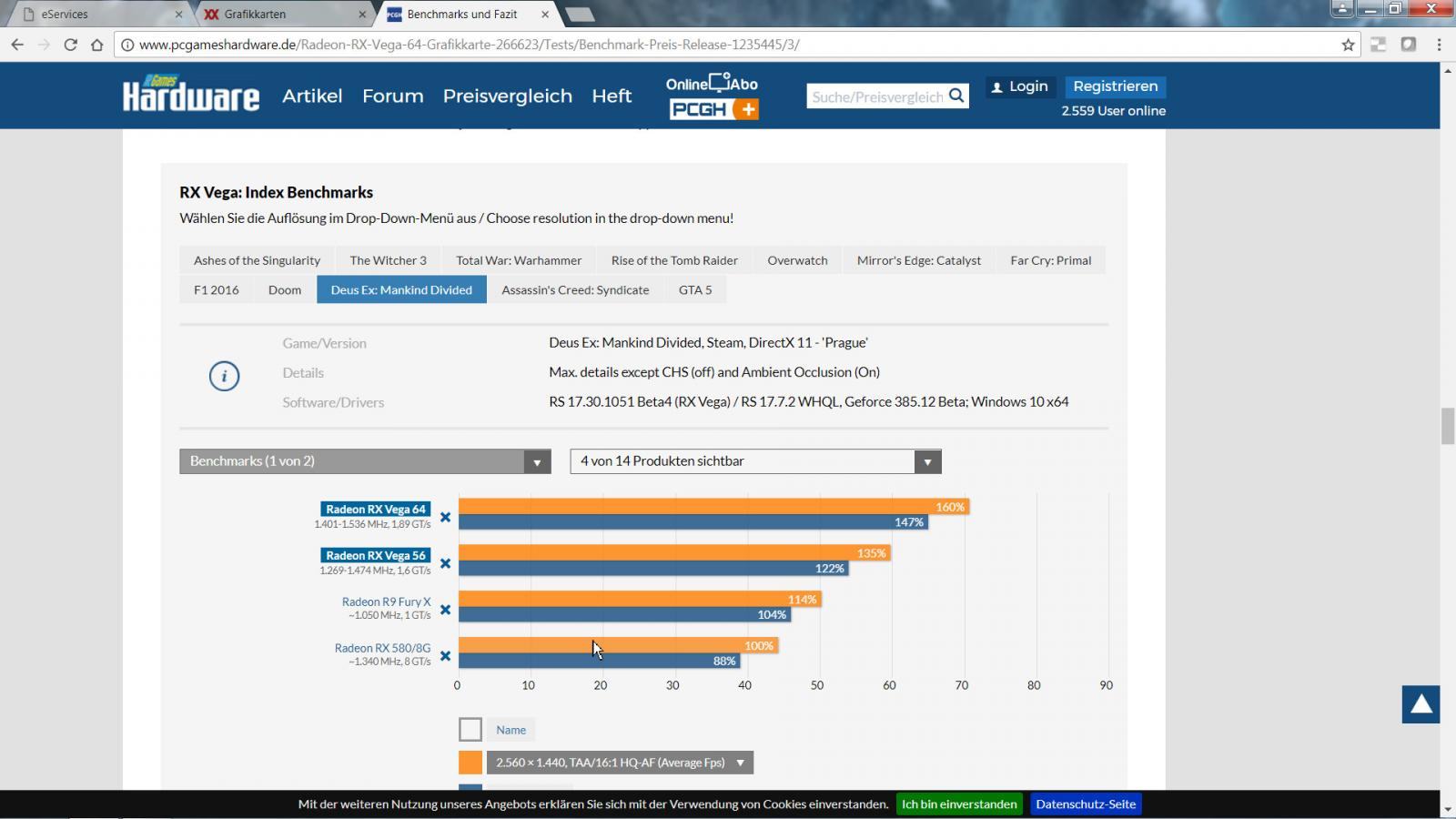The image size is (1456, 819).
Task: Open the Heft navigation item
Action: pyautogui.click(x=612, y=96)
